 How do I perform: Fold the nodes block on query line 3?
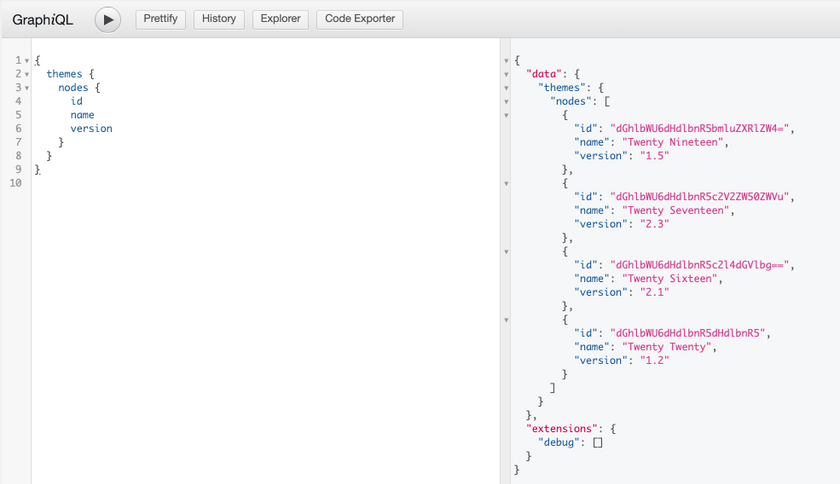[26, 88]
